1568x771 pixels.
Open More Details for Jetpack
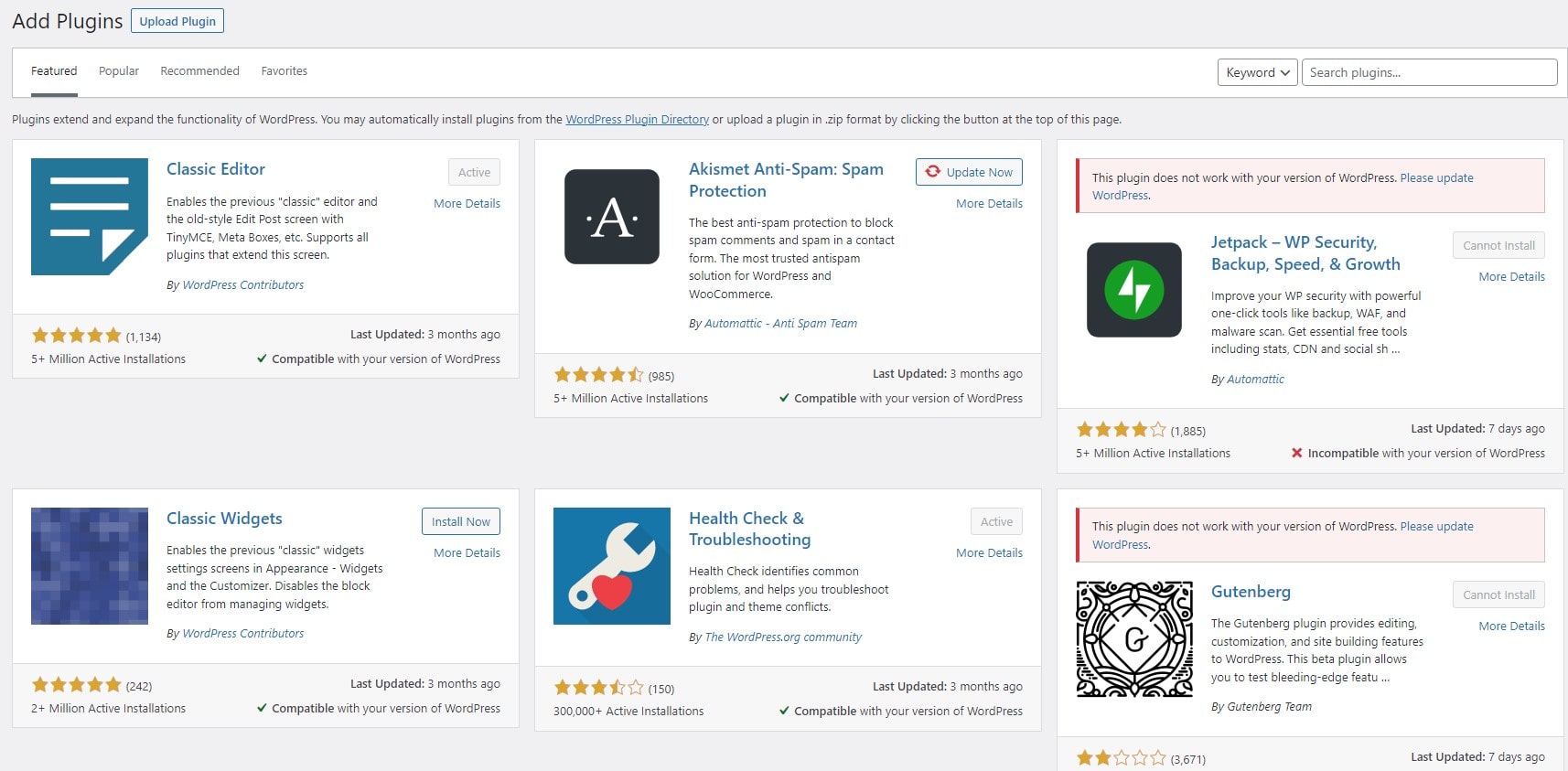point(1511,277)
